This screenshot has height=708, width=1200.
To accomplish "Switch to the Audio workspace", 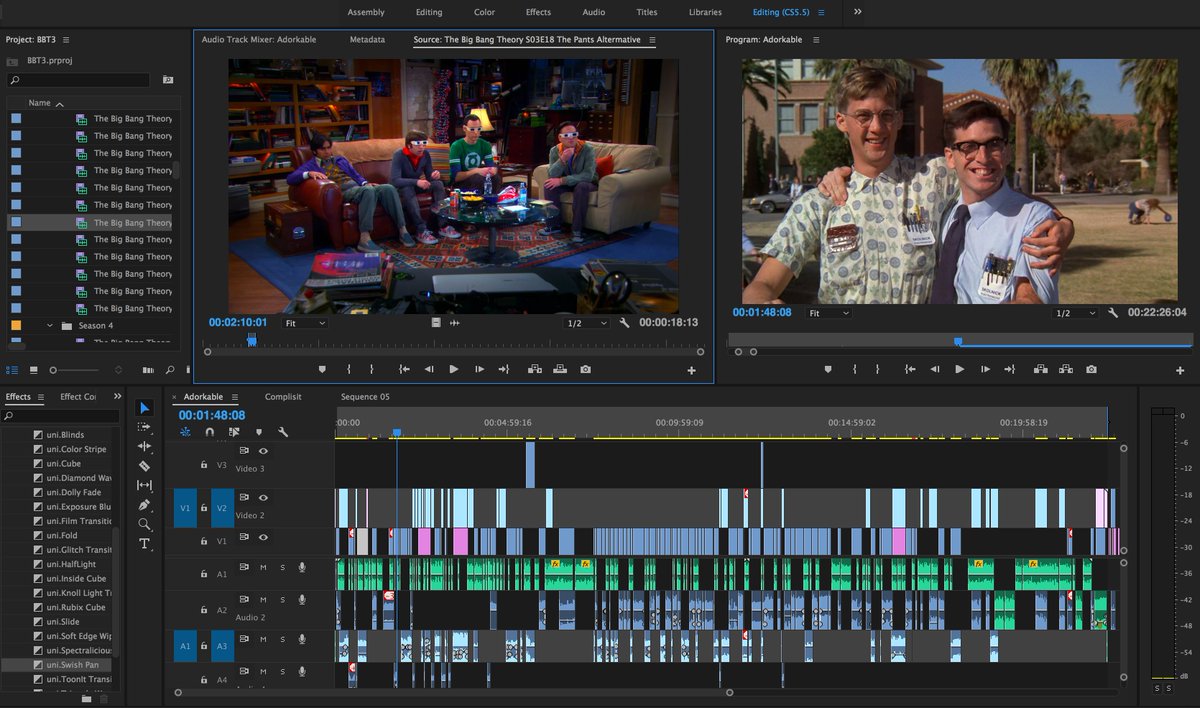I will [x=593, y=12].
